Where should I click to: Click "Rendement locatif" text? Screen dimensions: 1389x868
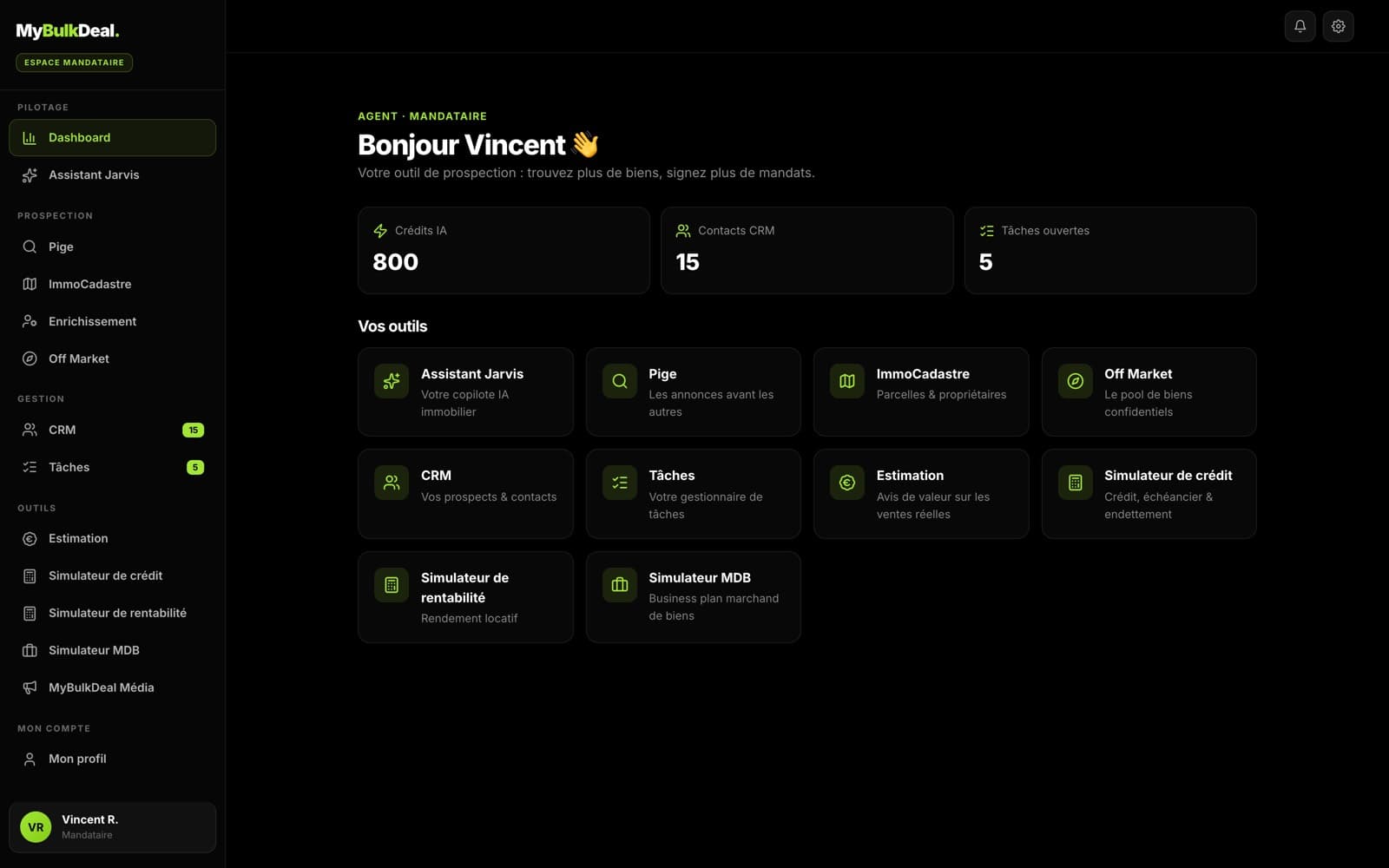(469, 619)
